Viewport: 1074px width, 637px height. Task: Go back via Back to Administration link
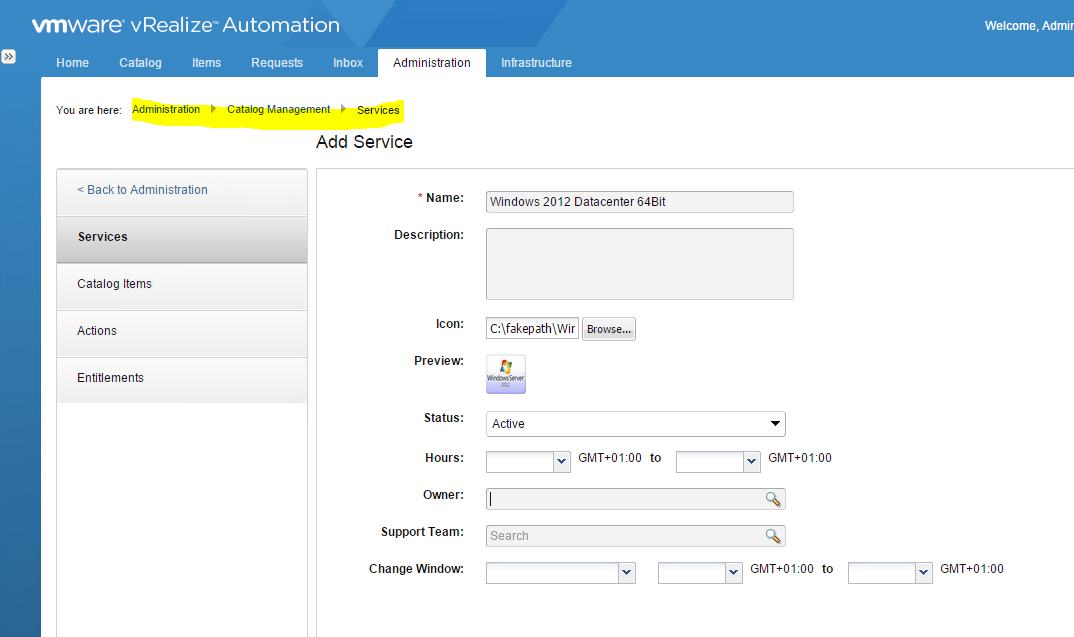(x=142, y=190)
